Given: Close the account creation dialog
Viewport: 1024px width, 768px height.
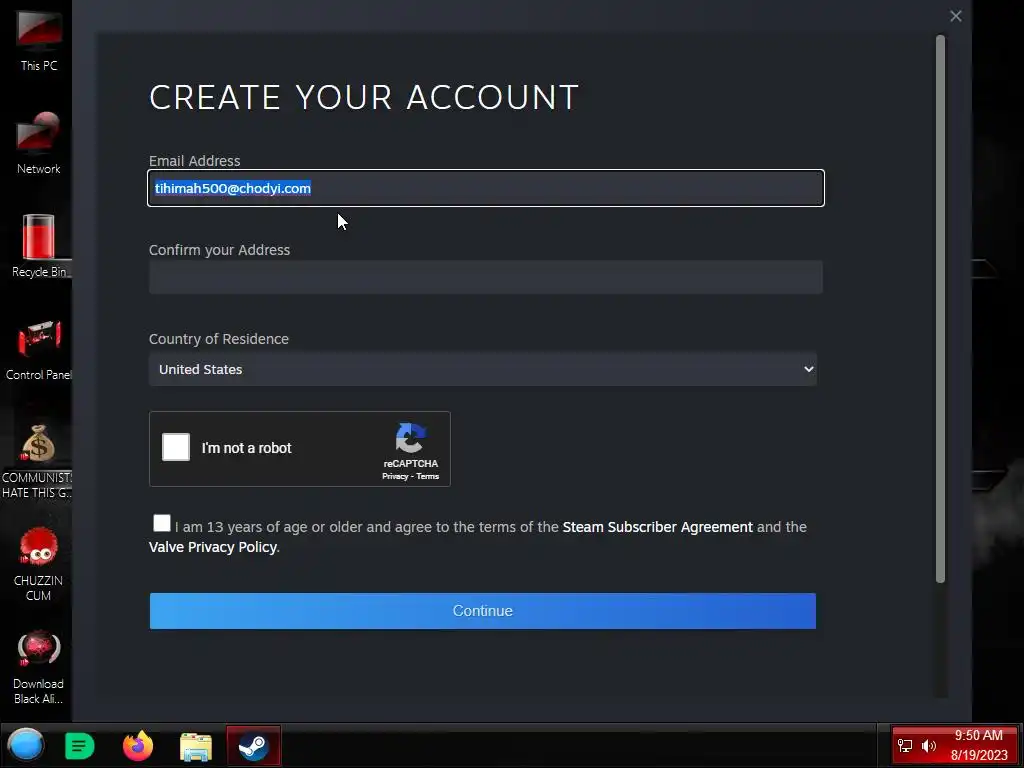Looking at the screenshot, I should 955,16.
